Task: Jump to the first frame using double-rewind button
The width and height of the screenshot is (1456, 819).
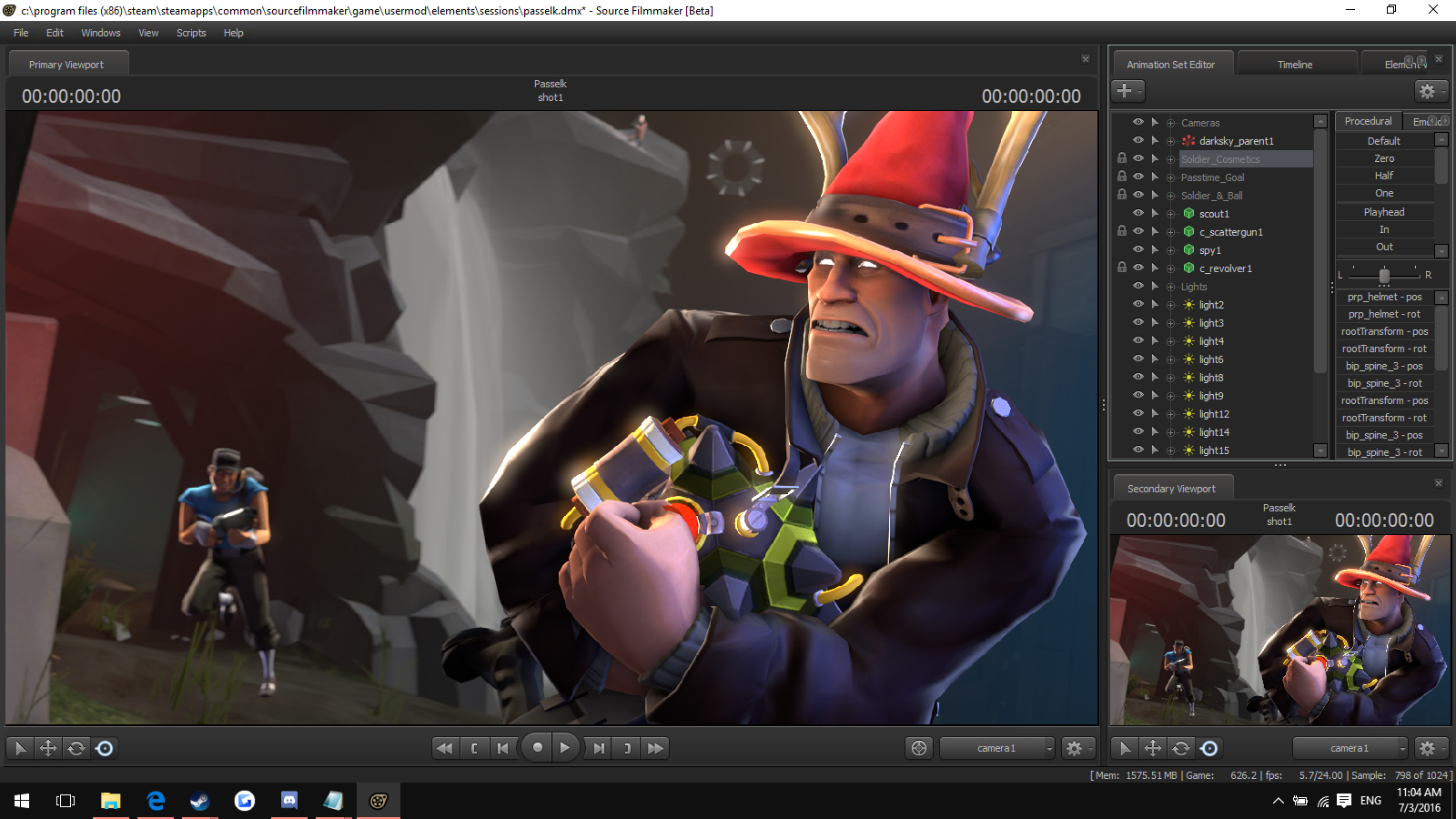Action: pyautogui.click(x=444, y=748)
